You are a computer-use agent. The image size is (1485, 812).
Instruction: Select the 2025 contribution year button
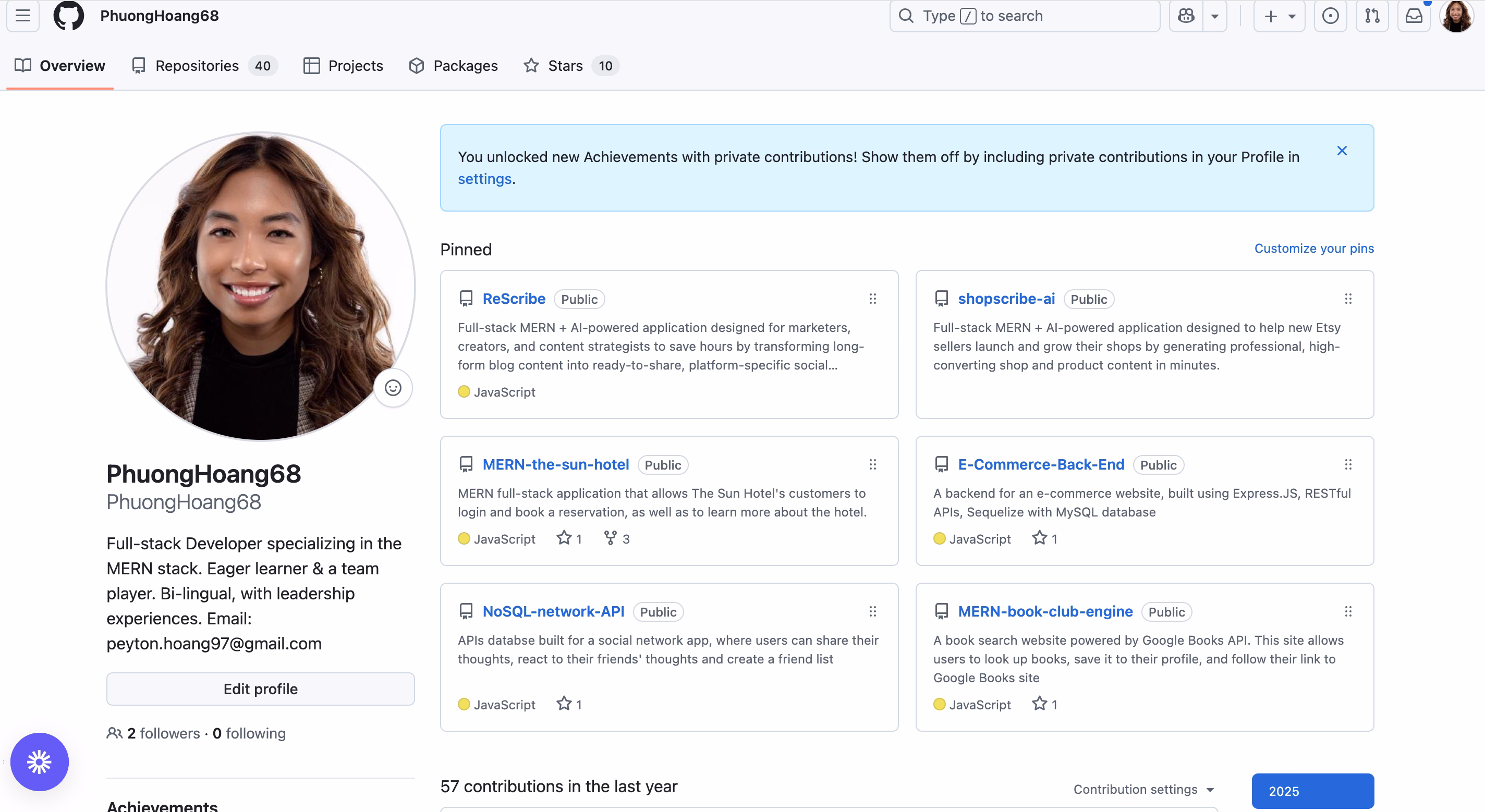click(1312, 791)
